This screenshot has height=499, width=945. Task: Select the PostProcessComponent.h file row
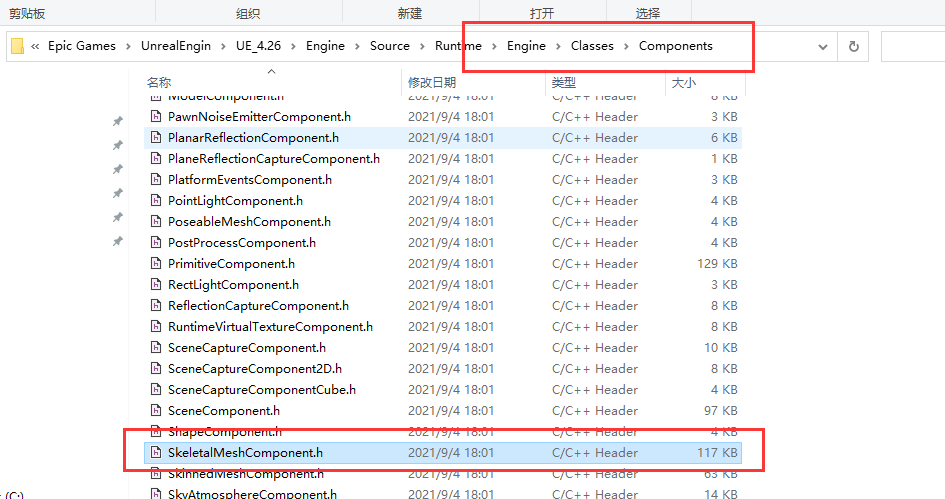pos(241,243)
